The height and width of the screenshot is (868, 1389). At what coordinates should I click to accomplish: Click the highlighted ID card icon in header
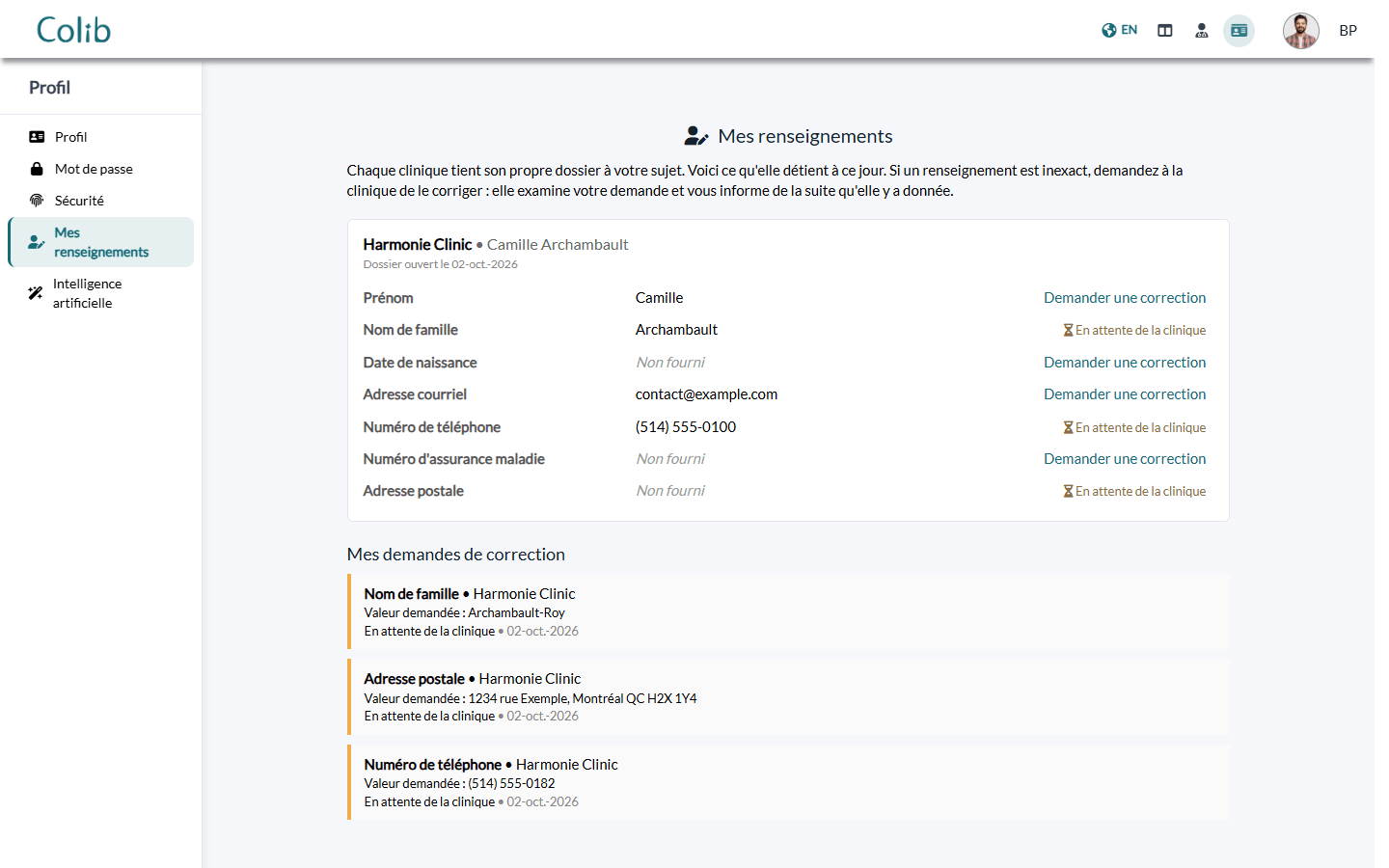point(1239,31)
